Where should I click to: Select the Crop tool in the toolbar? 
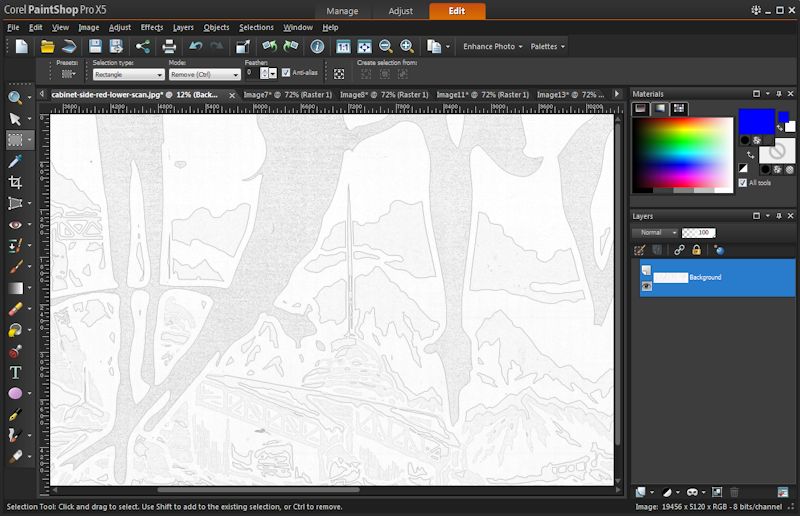pos(15,182)
